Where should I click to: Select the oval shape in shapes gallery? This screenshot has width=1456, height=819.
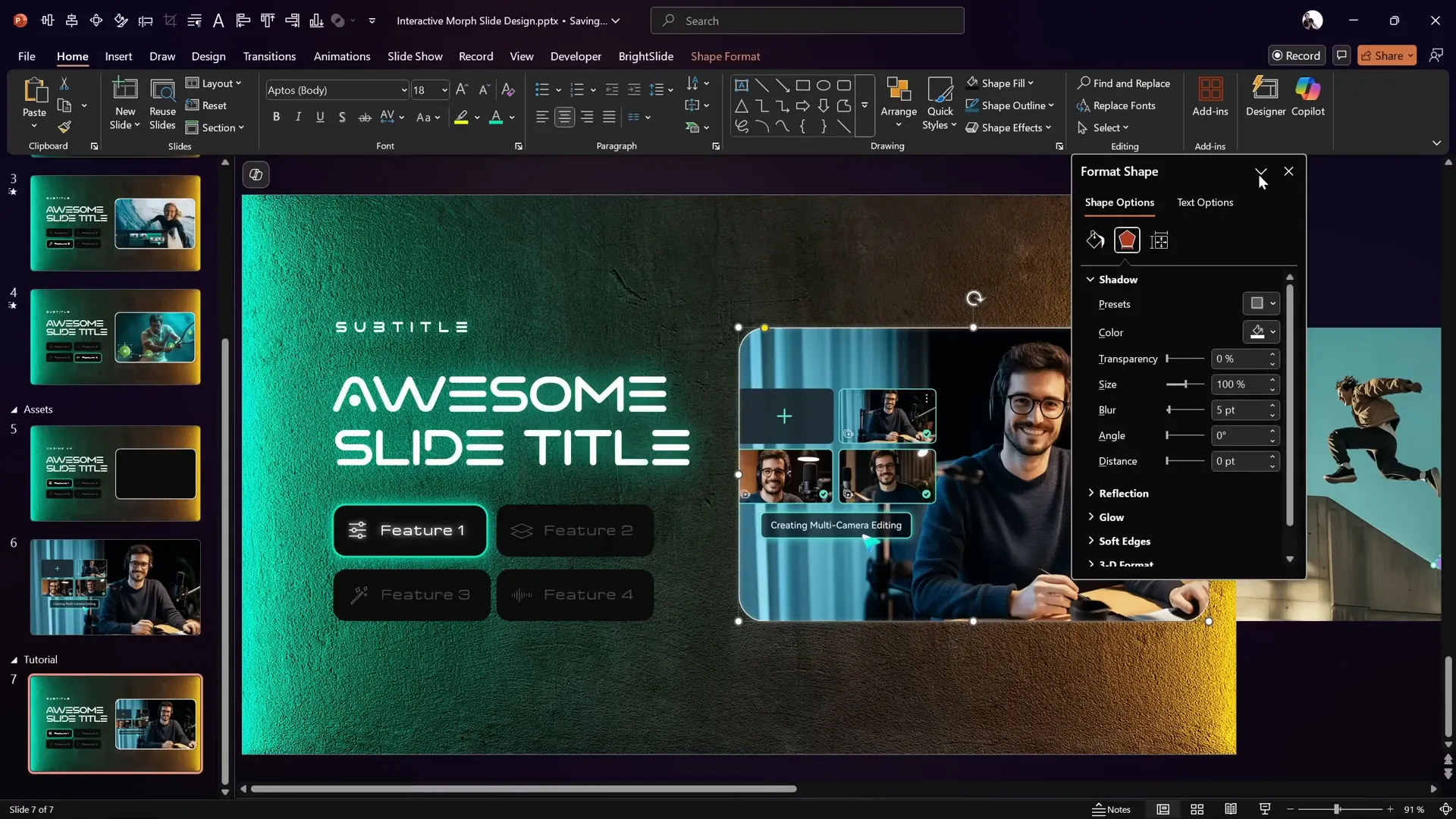click(824, 85)
